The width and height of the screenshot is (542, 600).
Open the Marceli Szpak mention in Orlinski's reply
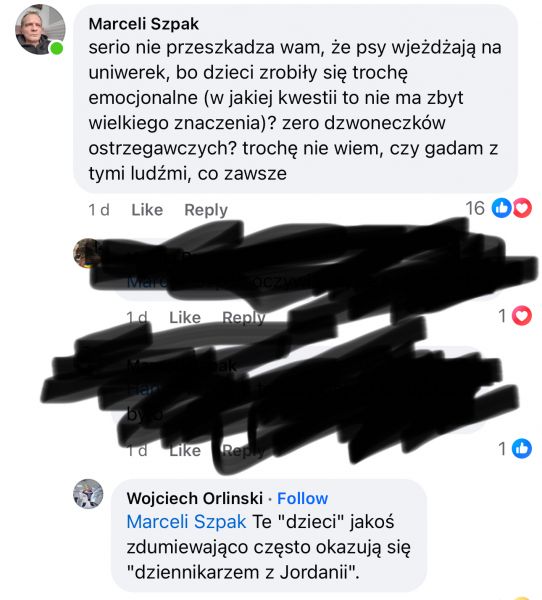click(x=186, y=522)
